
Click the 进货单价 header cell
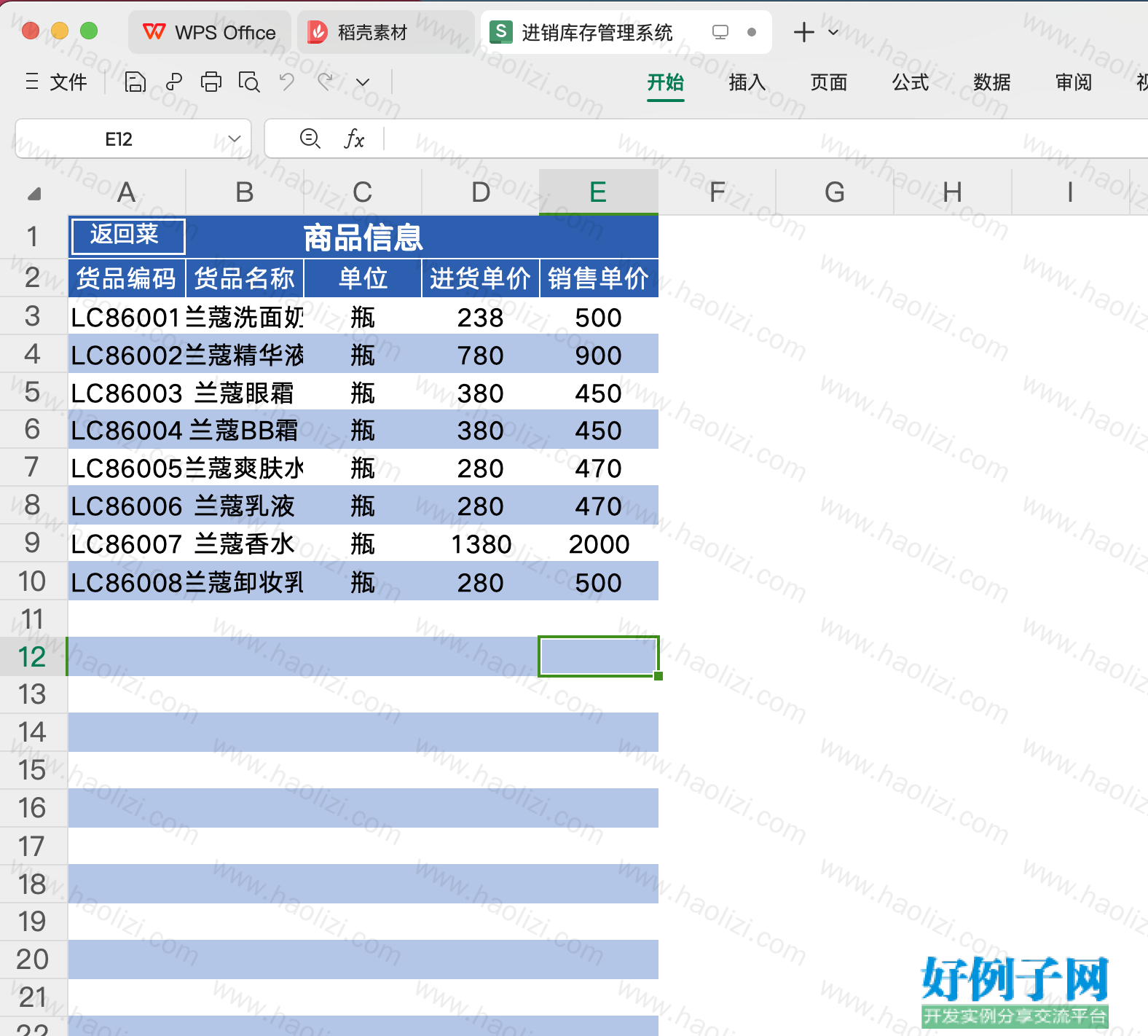[481, 278]
